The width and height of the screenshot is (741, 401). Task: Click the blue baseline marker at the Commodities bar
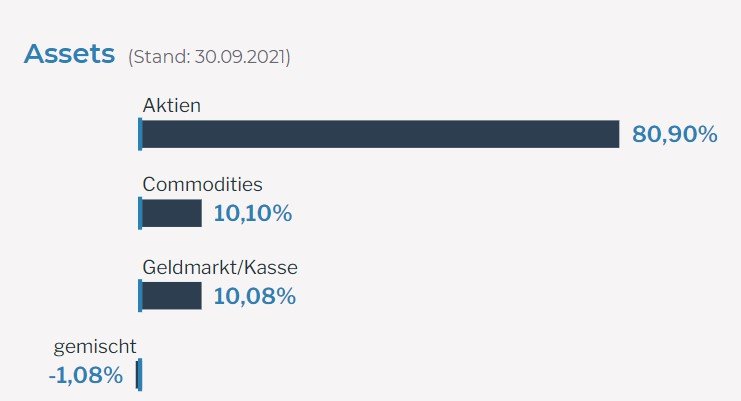[140, 213]
